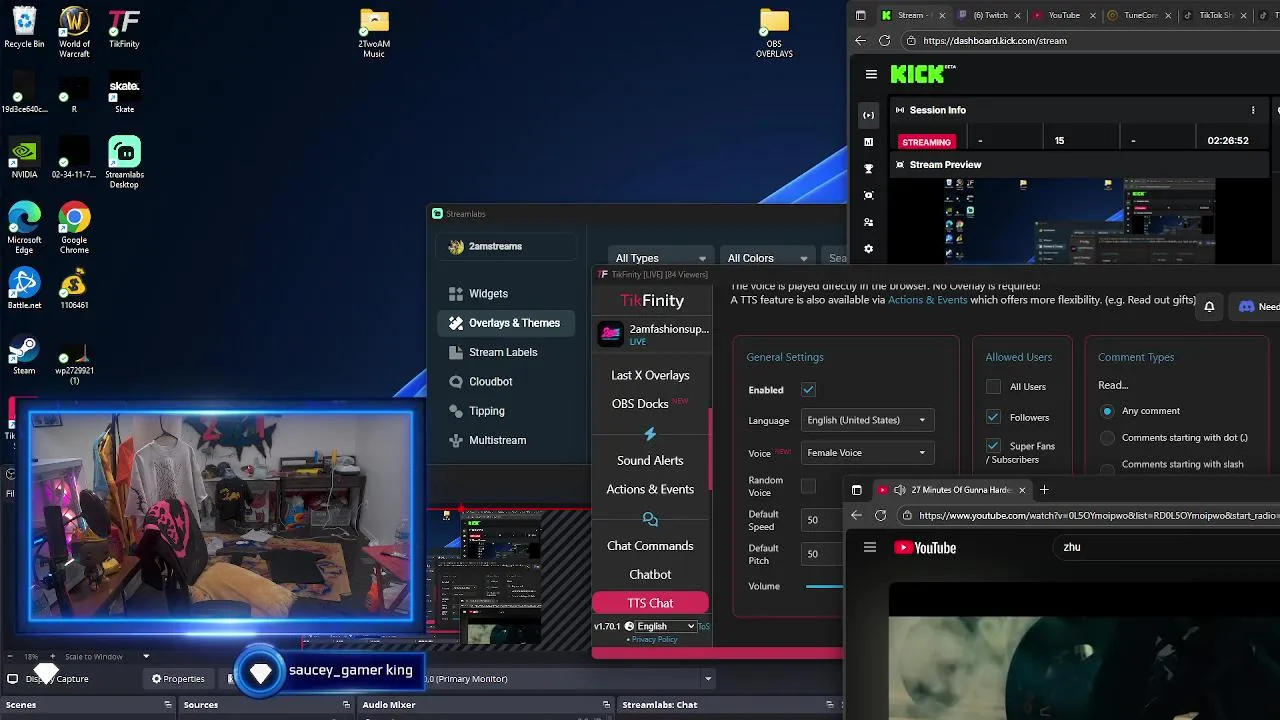
Task: Open the Skate desktop icon
Action: pos(124,93)
